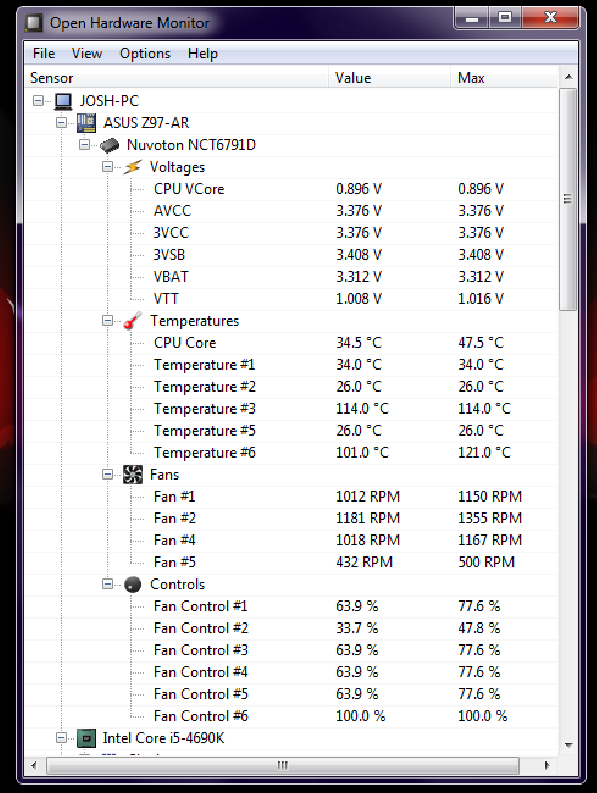
Task: Click the 1355 RPM max value
Action: tap(490, 518)
